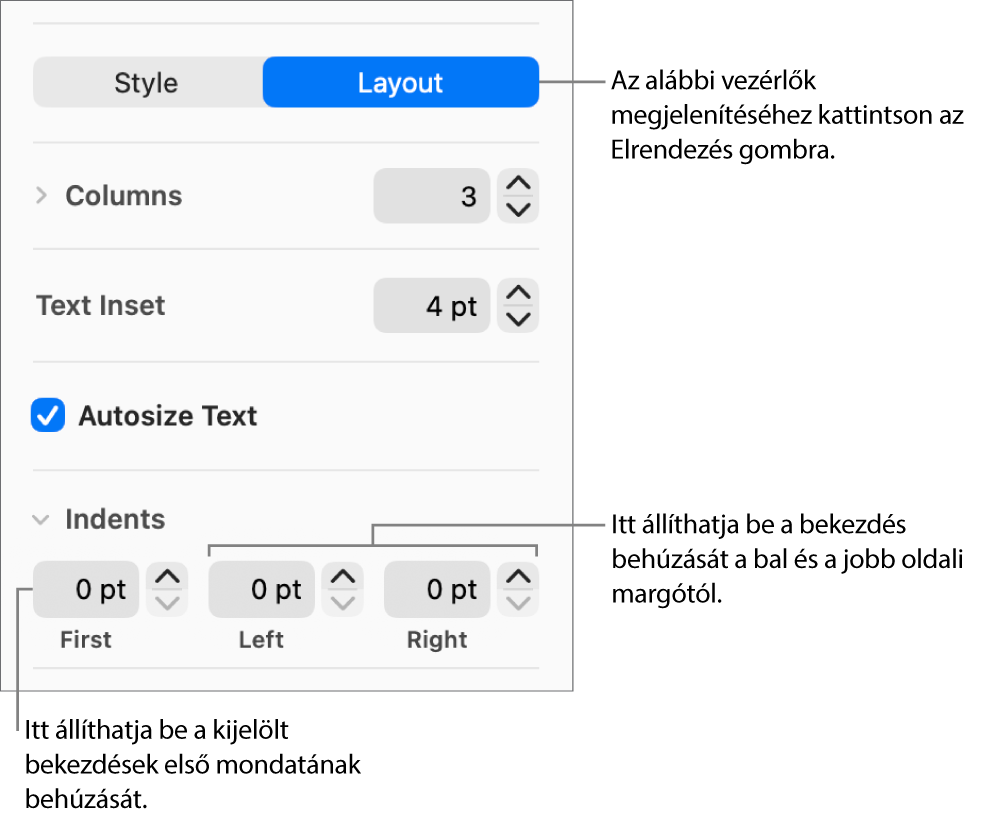The height and width of the screenshot is (819, 992).
Task: Click the First indent value field
Action: tap(86, 590)
